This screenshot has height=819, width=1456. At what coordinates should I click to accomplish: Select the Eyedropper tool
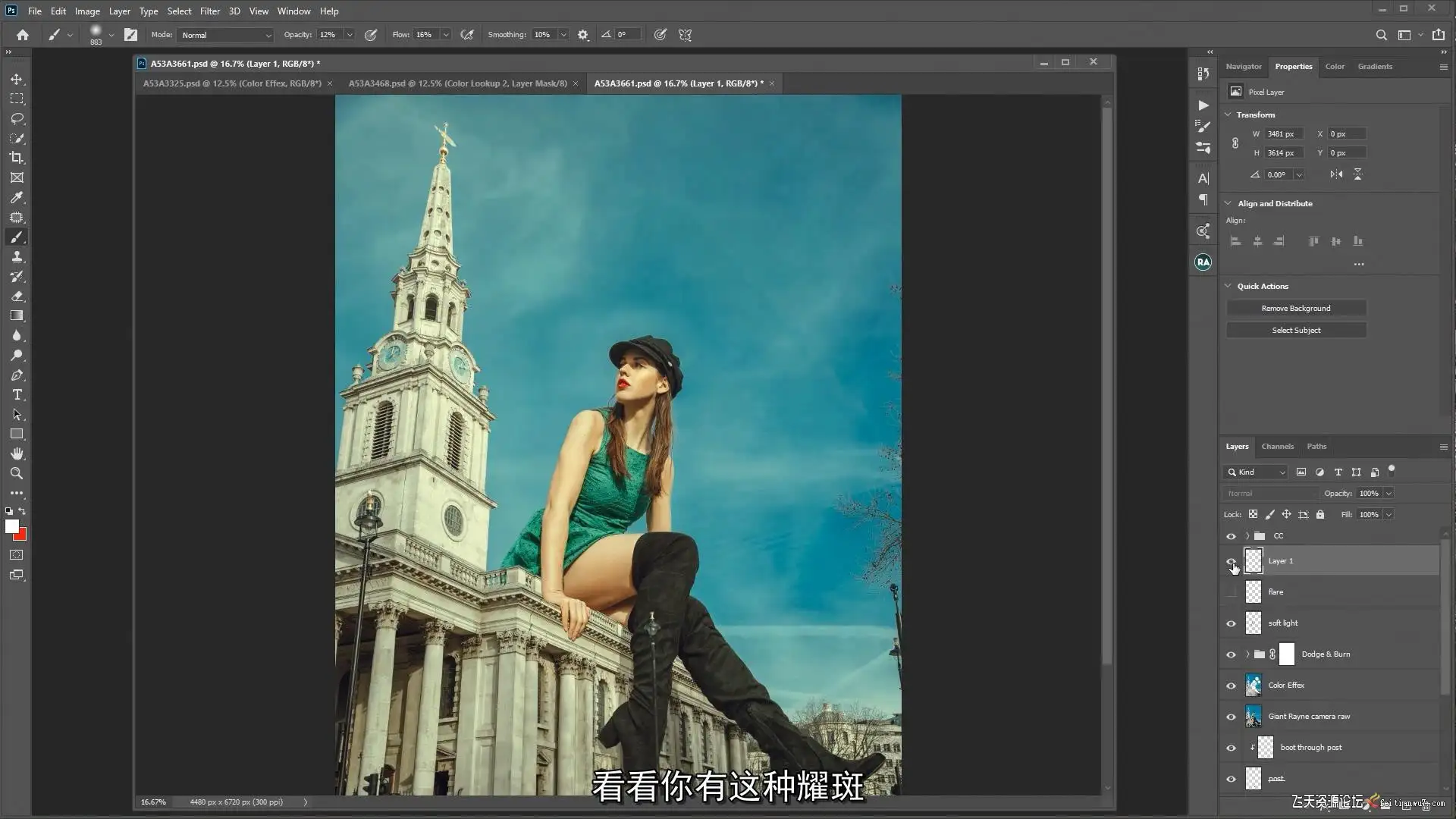tap(17, 197)
